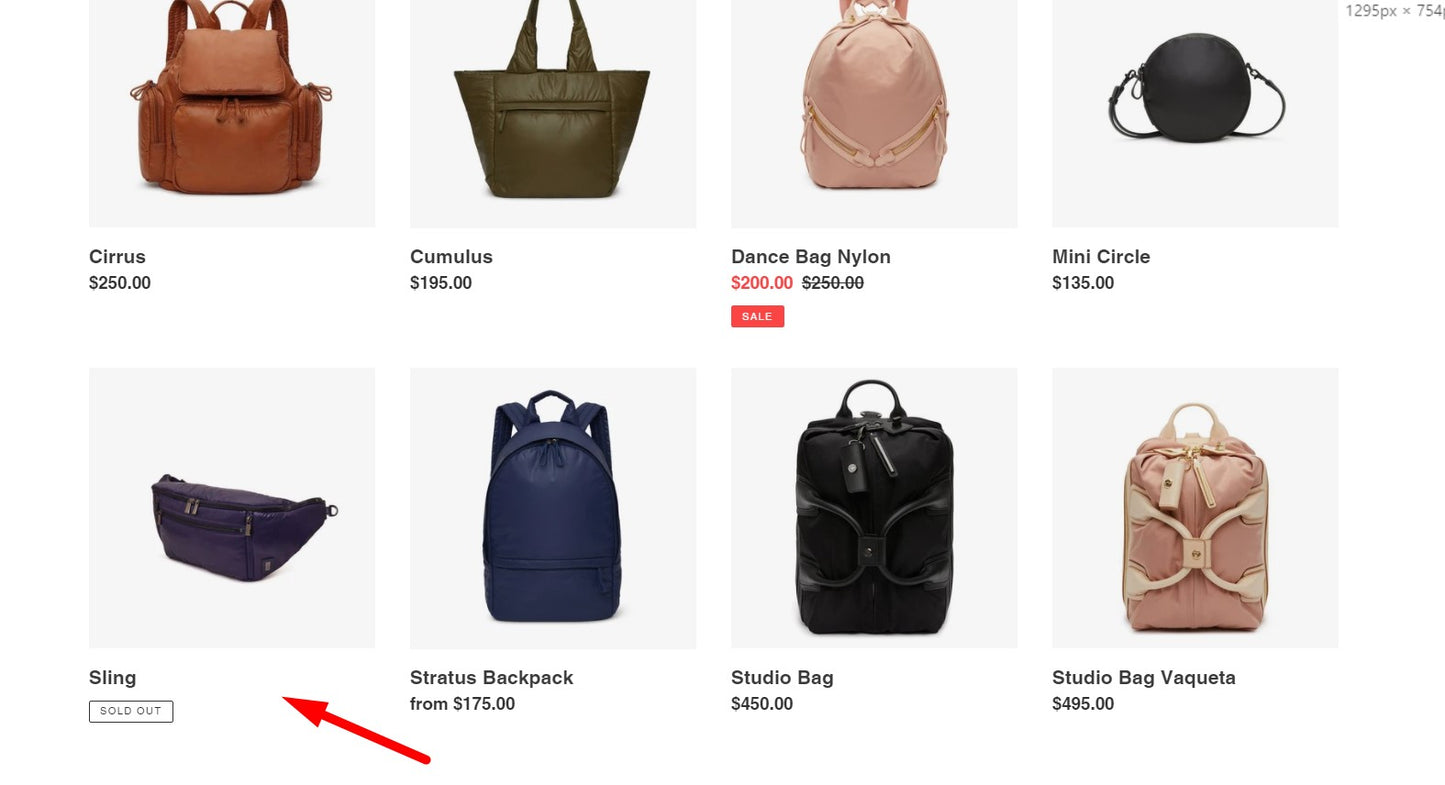Open the olive Cumulus tote image
The width and height of the screenshot is (1445, 785).
click(553, 113)
